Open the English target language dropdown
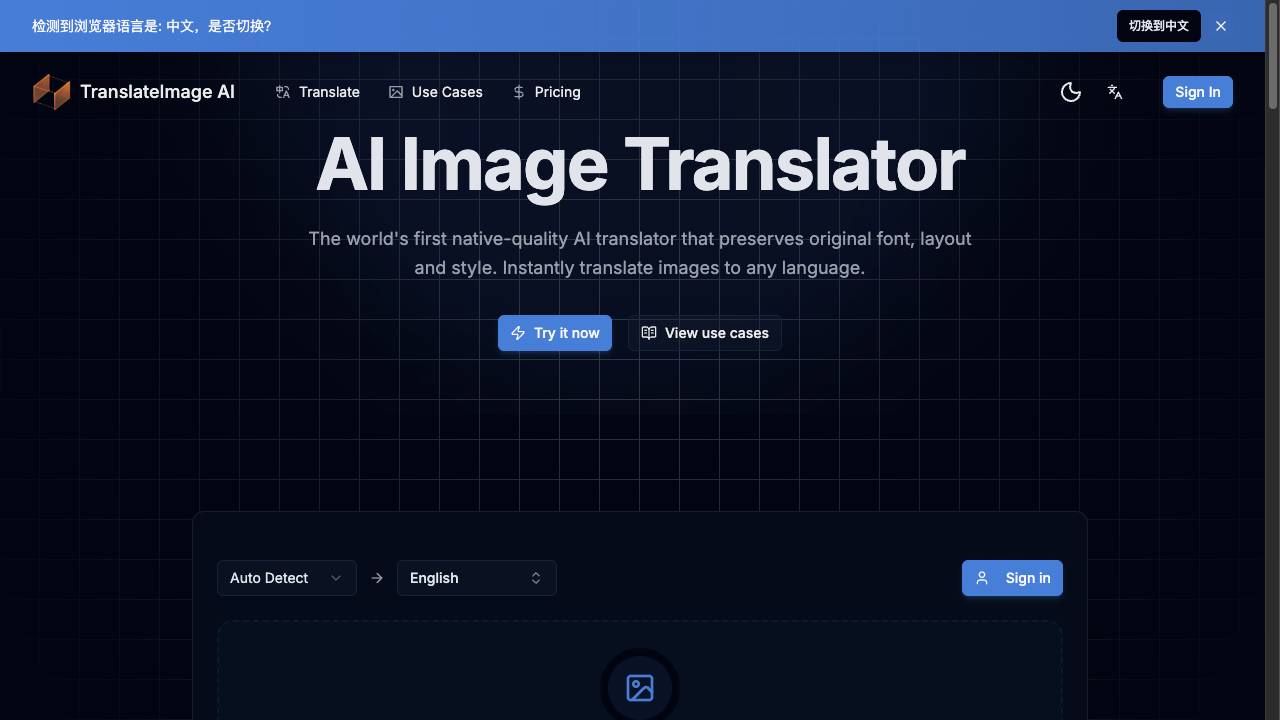Screen dimensions: 1280x720 (x=477, y=578)
